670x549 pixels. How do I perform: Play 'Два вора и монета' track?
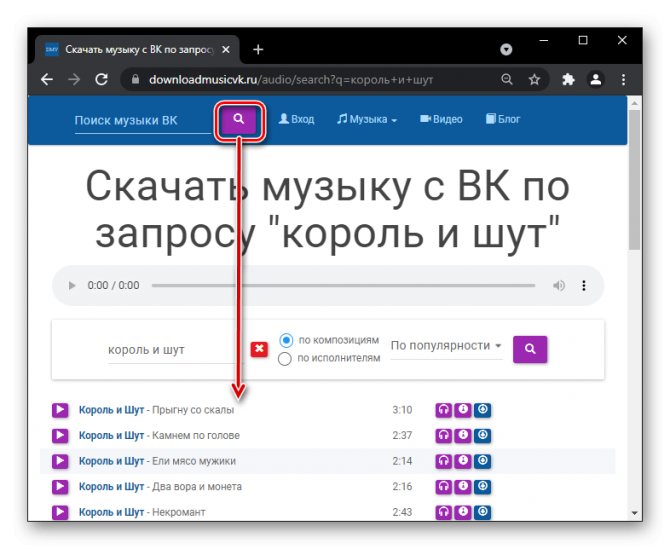coord(60,486)
